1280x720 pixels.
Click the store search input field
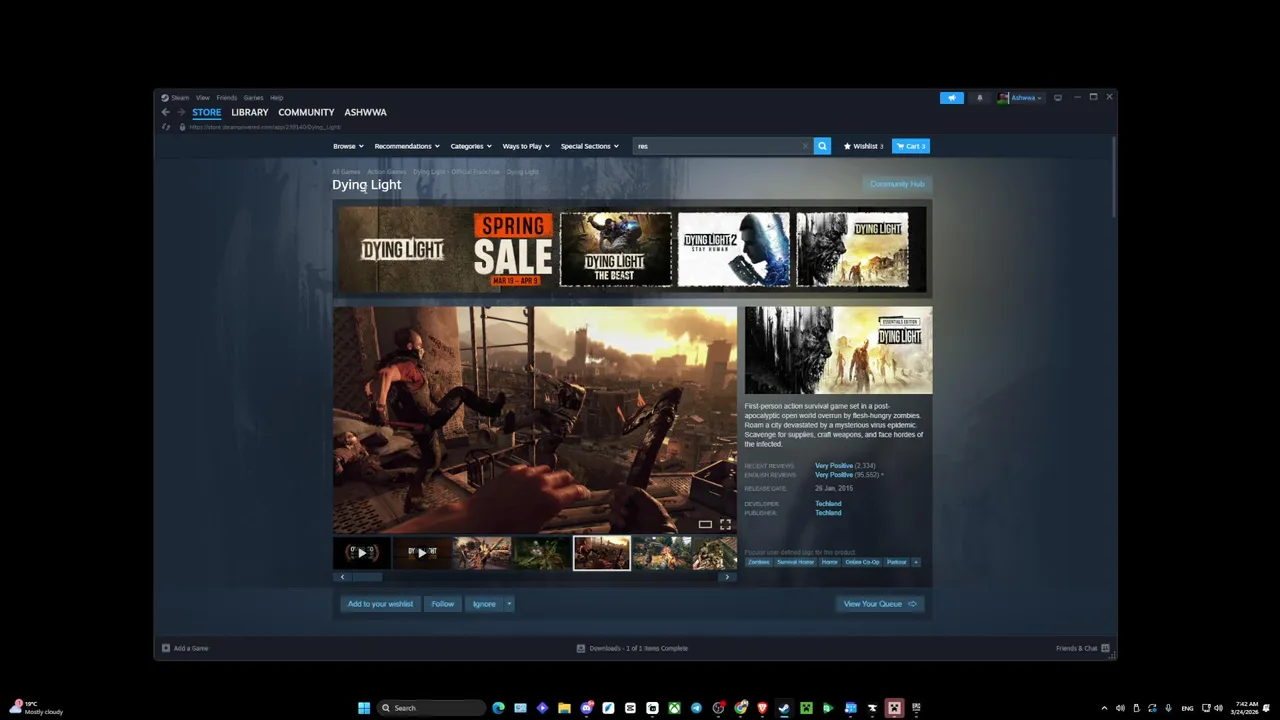[x=718, y=146]
